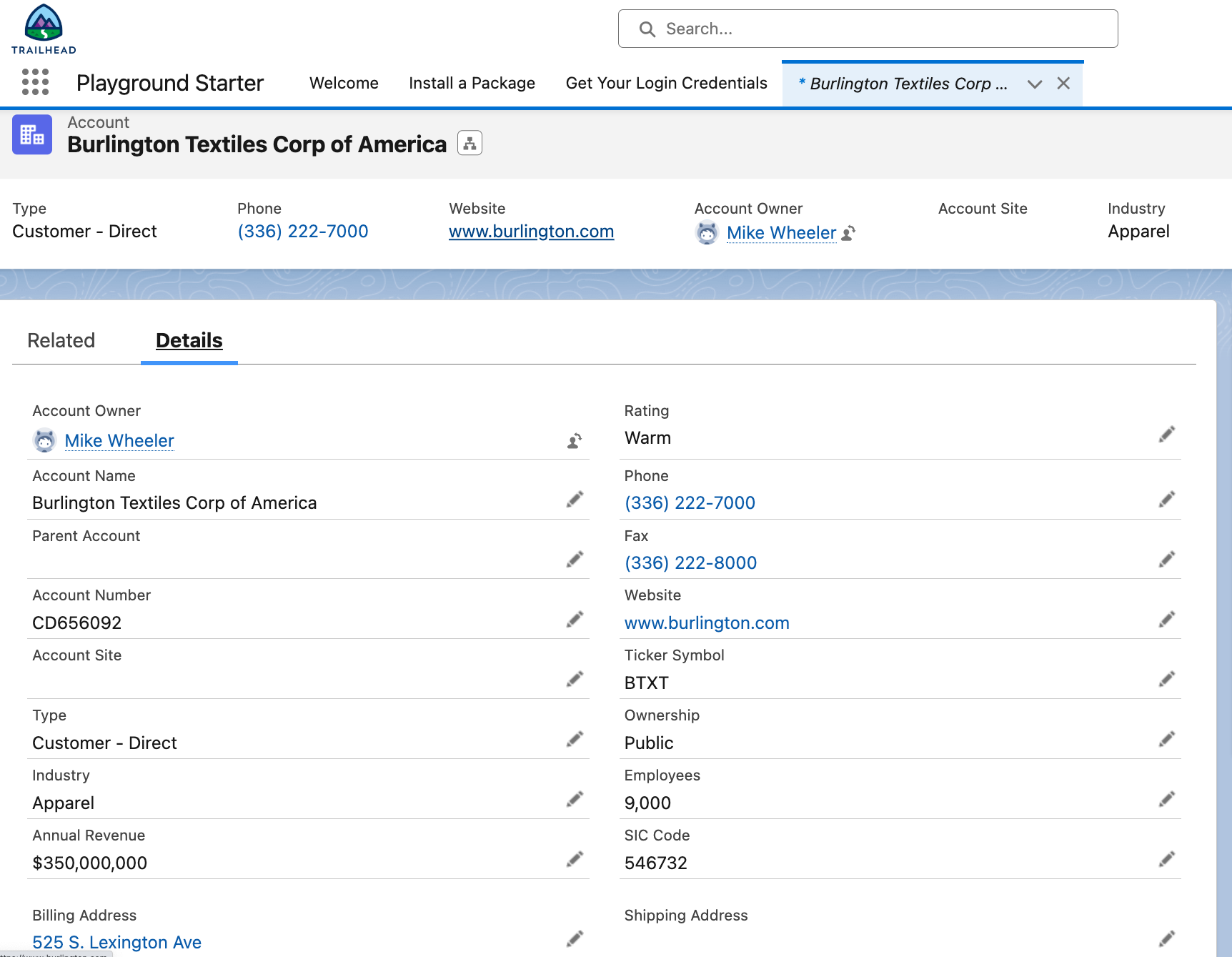Edit Employees pencil icon
The width and height of the screenshot is (1232, 957).
click(x=1167, y=799)
